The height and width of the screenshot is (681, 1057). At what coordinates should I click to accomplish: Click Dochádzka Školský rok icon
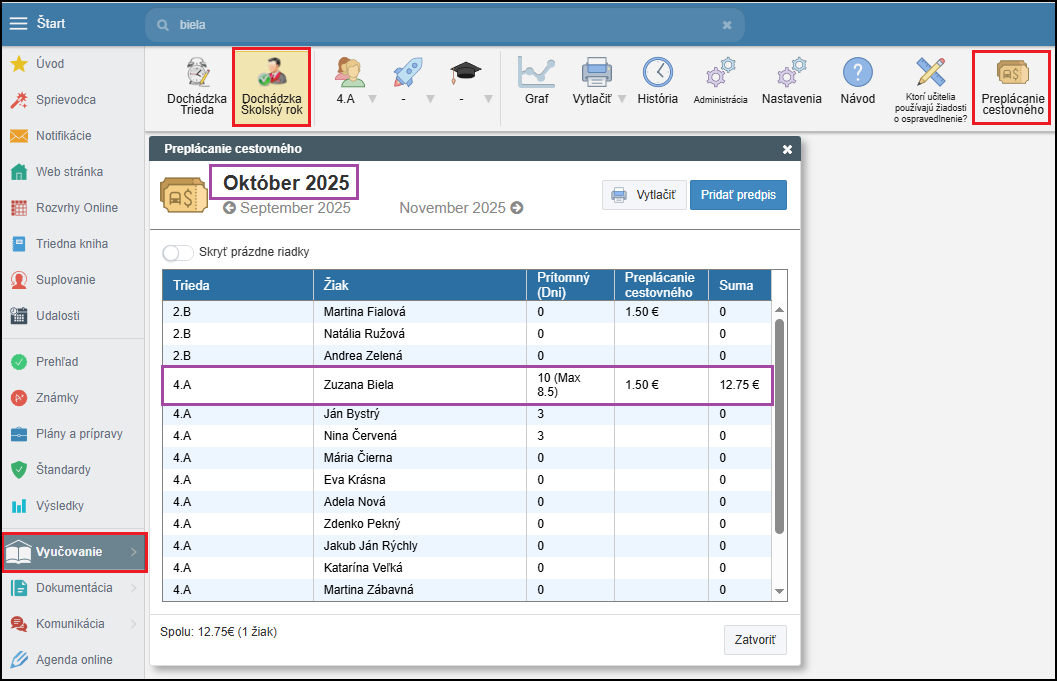(x=271, y=86)
